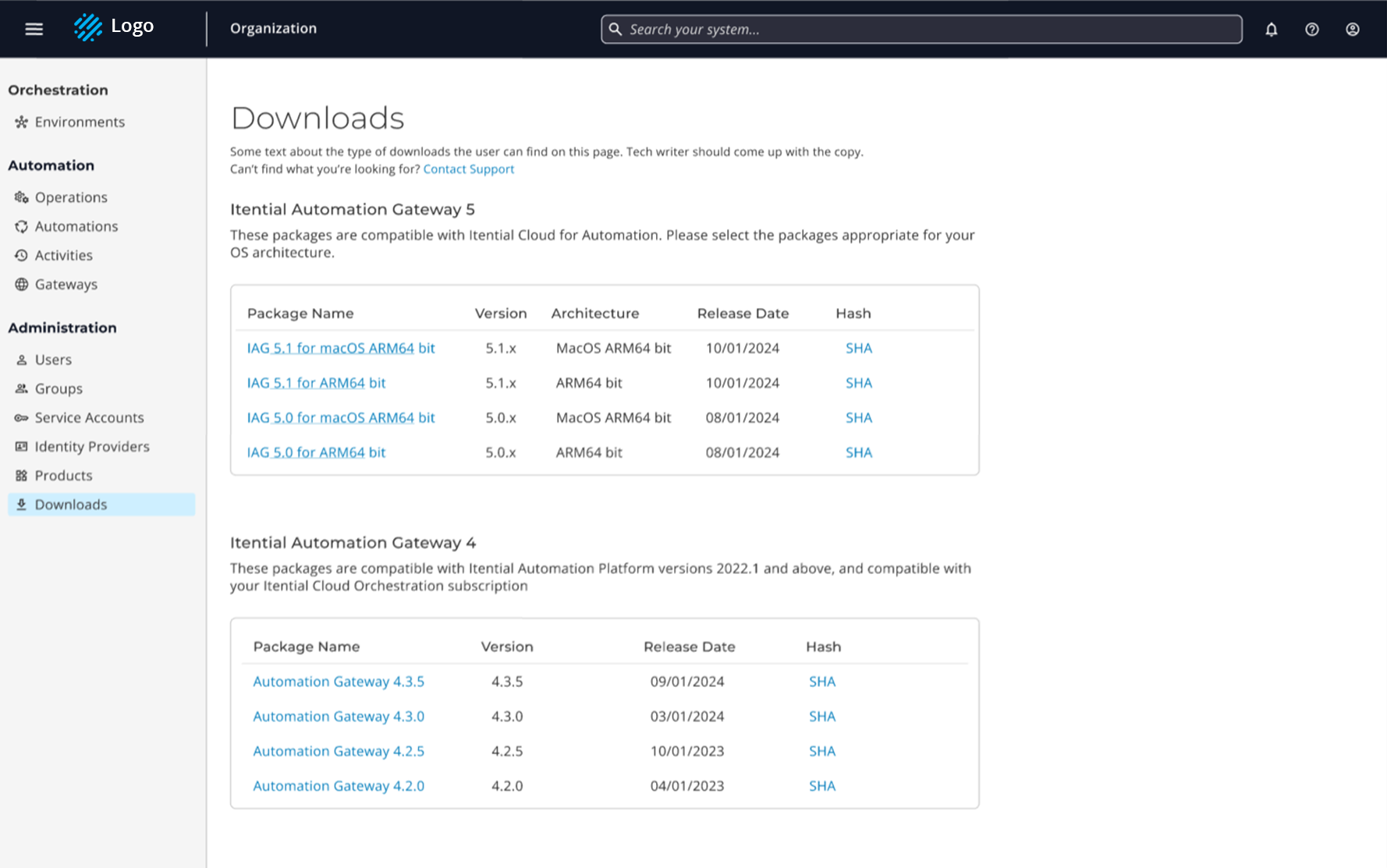The height and width of the screenshot is (868, 1387).
Task: Click the search magnifier icon
Action: [615, 29]
